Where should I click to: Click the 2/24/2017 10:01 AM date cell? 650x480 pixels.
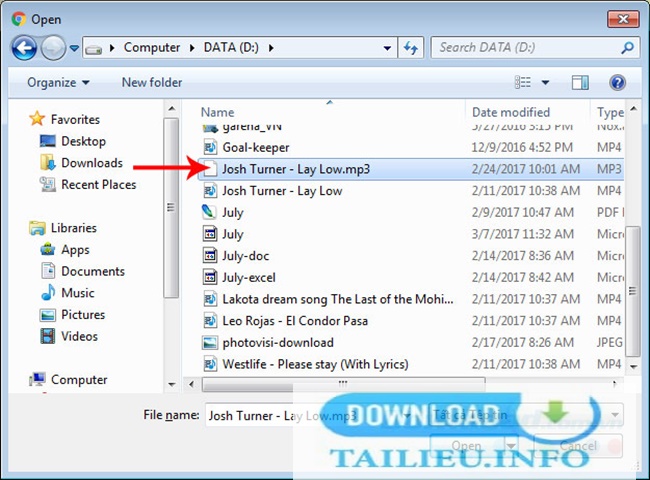click(x=526, y=169)
